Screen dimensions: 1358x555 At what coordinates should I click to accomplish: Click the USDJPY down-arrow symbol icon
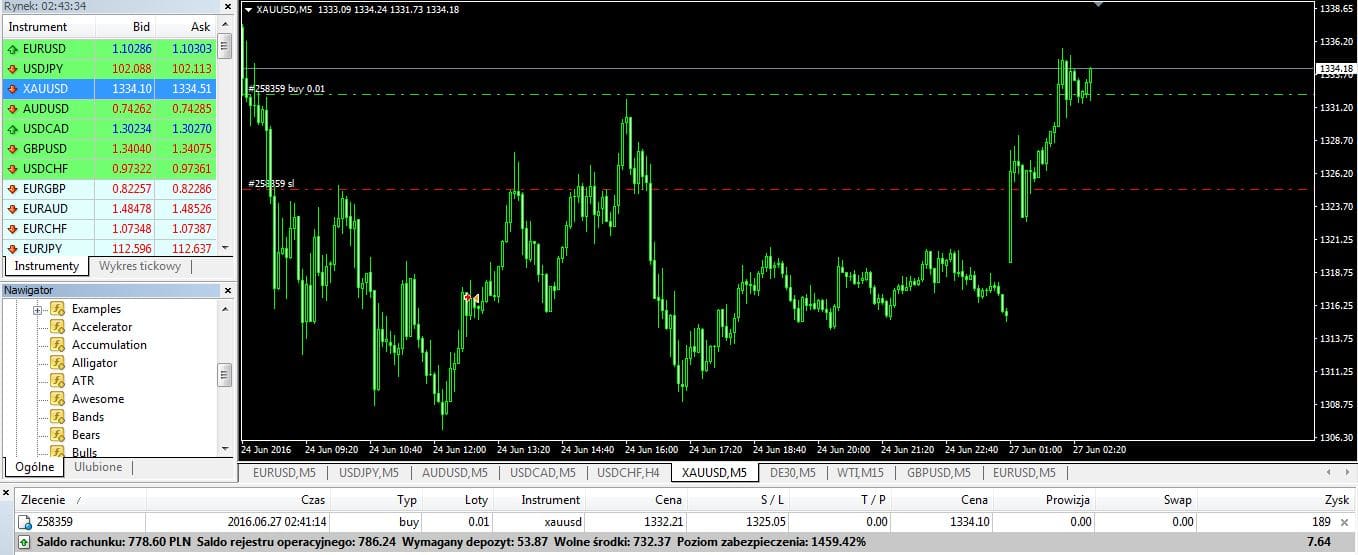(12, 69)
